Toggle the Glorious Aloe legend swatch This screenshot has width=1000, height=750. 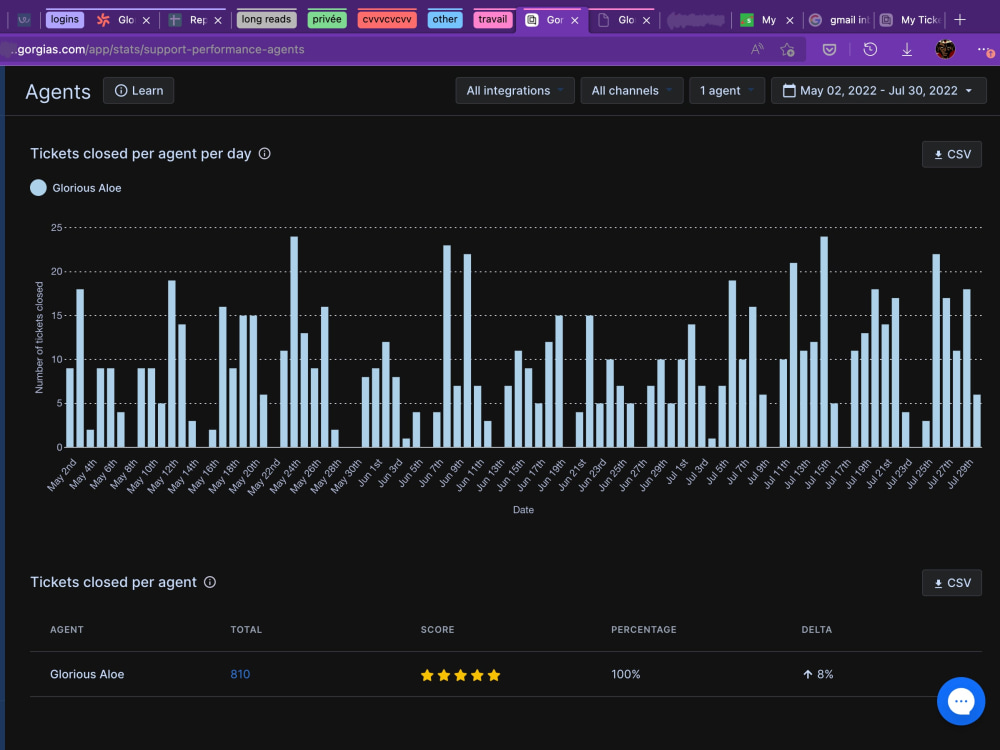(x=38, y=188)
